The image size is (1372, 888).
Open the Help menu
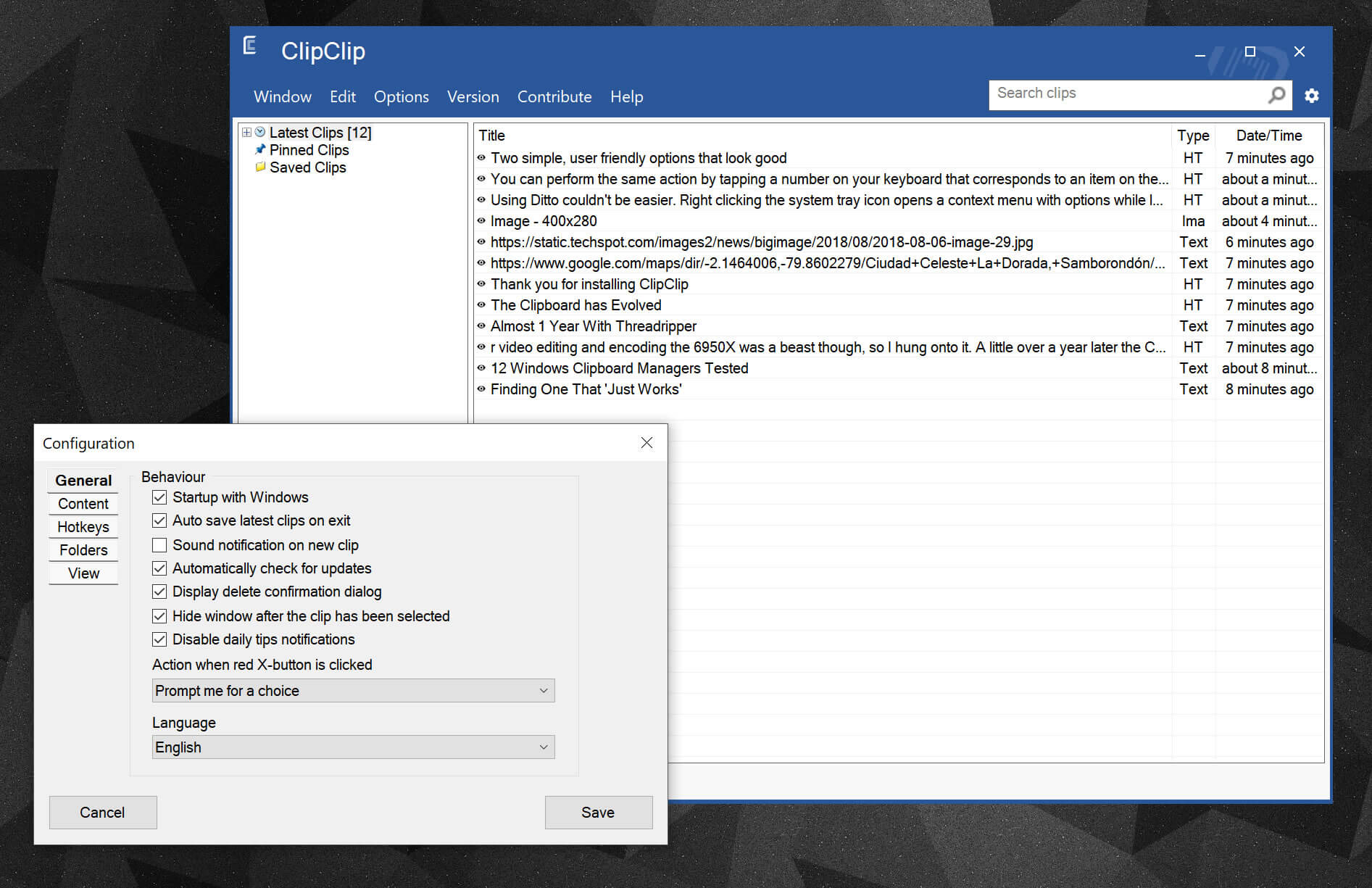(x=627, y=96)
